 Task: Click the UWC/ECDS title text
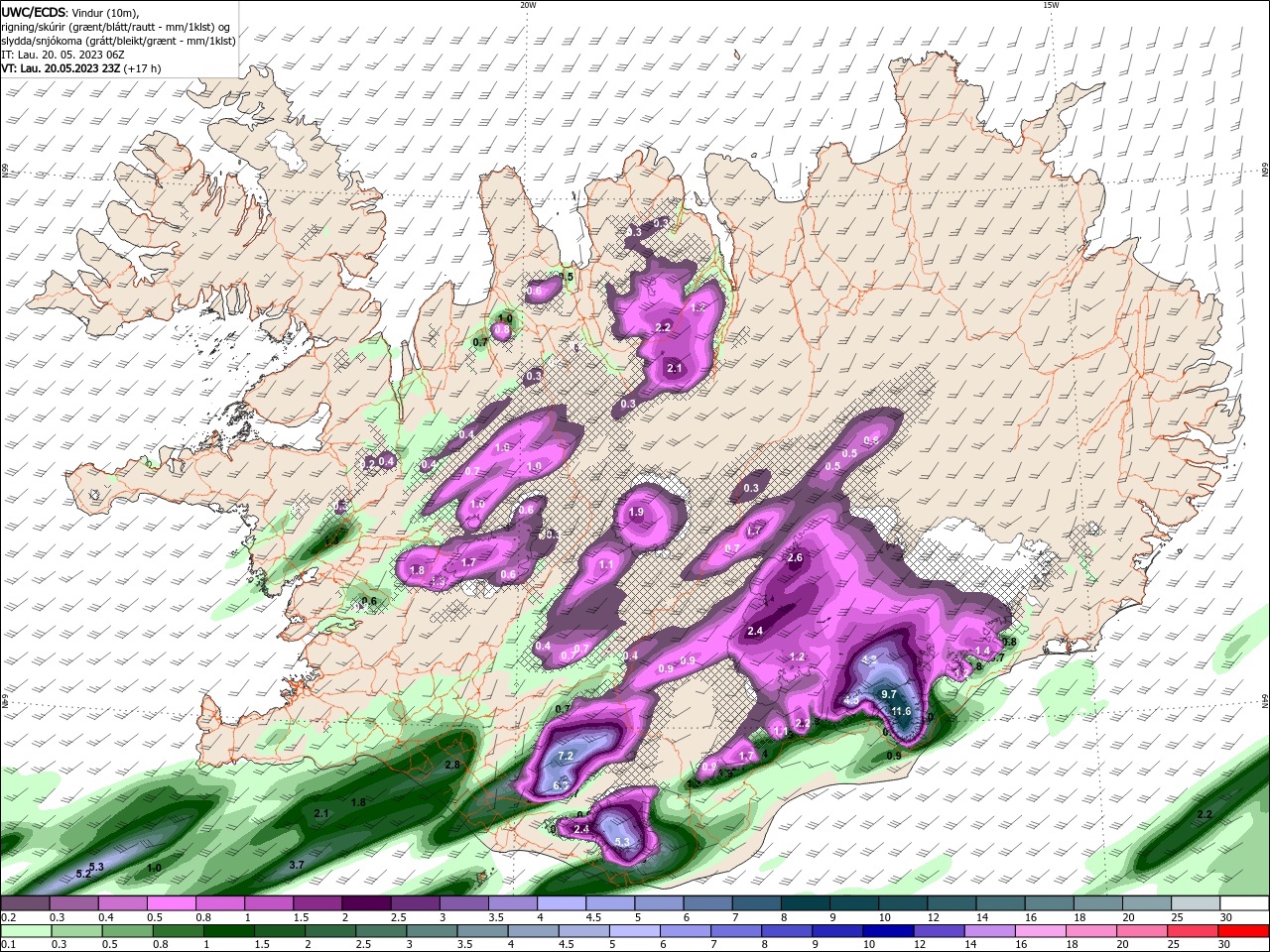[34, 12]
